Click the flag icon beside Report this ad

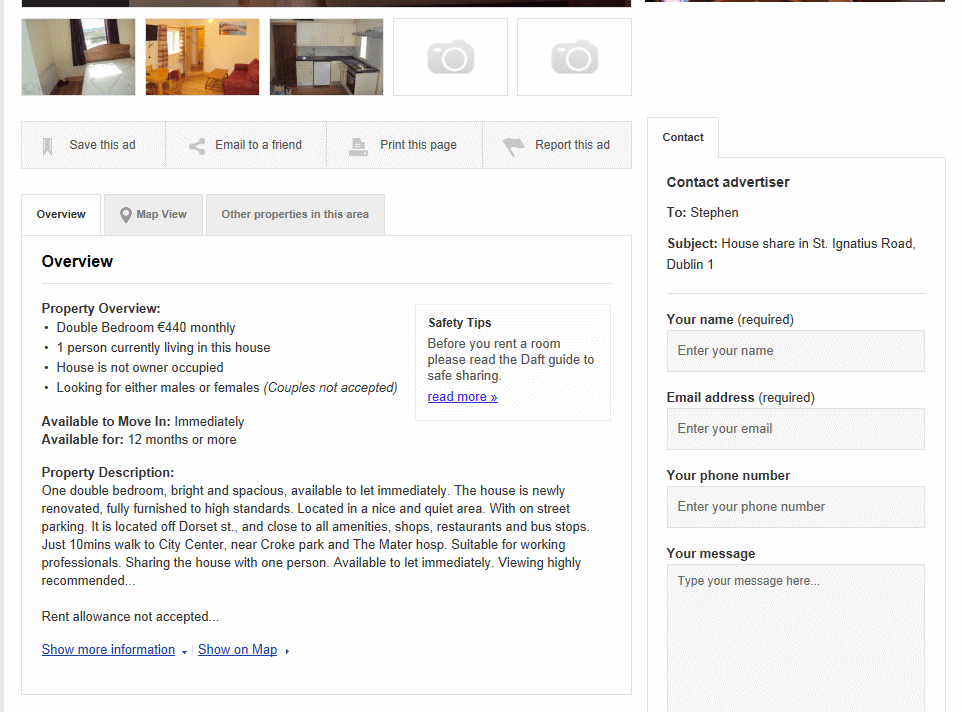point(514,146)
